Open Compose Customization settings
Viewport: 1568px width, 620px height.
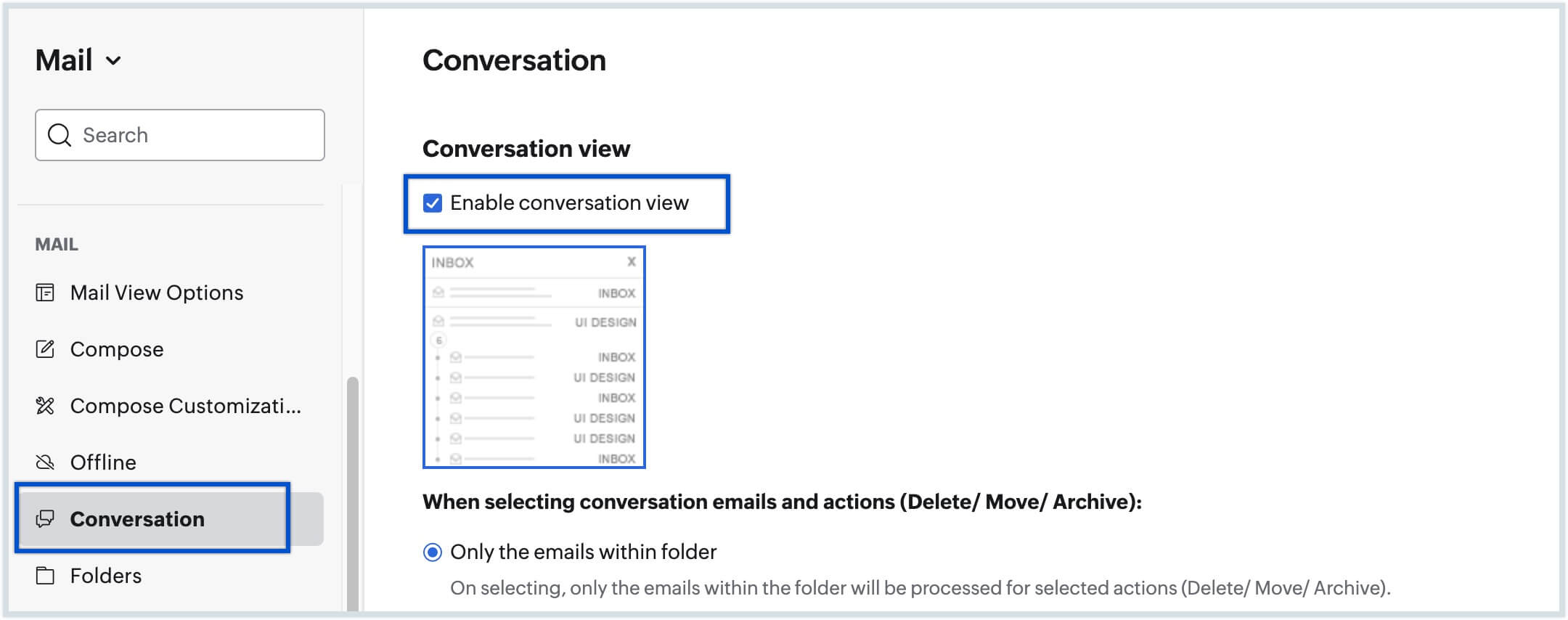185,406
